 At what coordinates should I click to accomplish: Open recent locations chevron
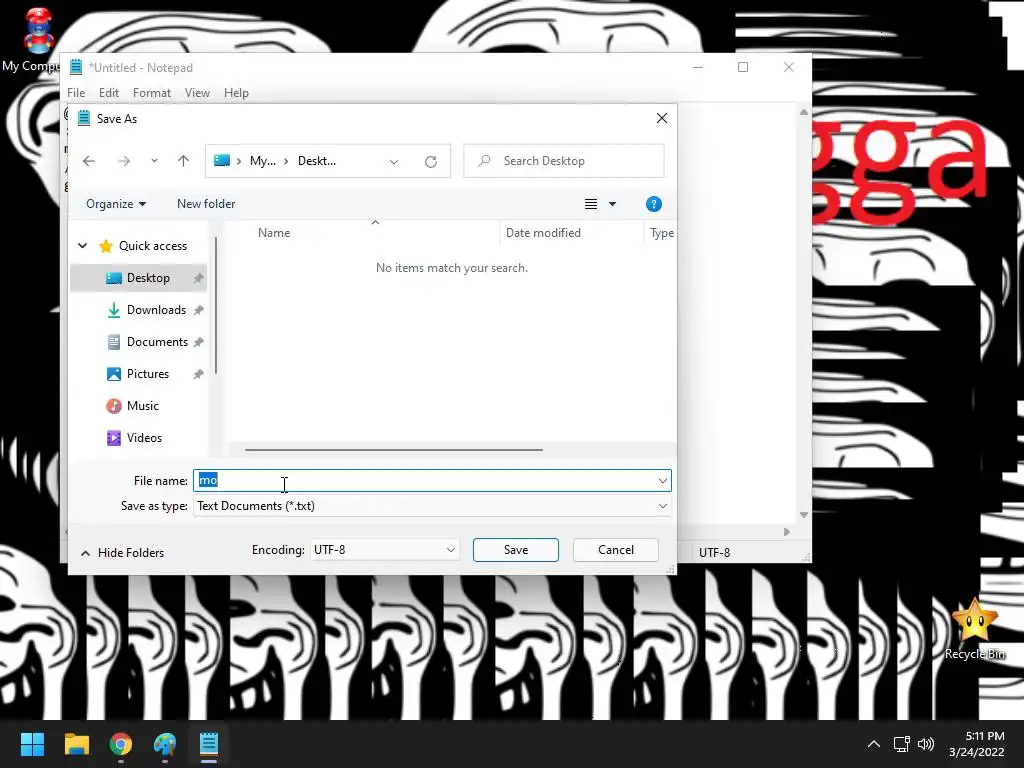tap(154, 161)
